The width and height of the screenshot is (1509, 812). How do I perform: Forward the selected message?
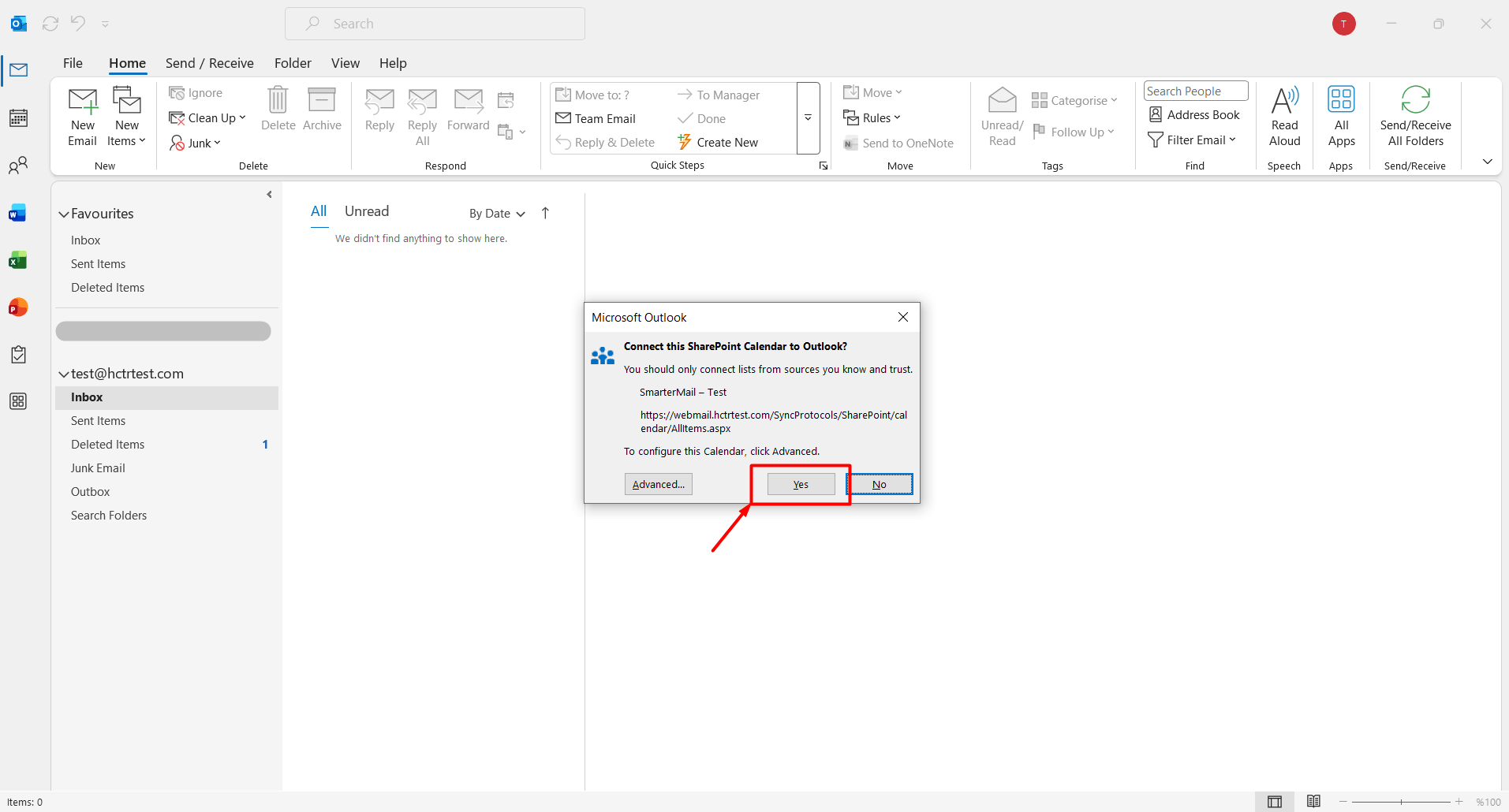[468, 109]
